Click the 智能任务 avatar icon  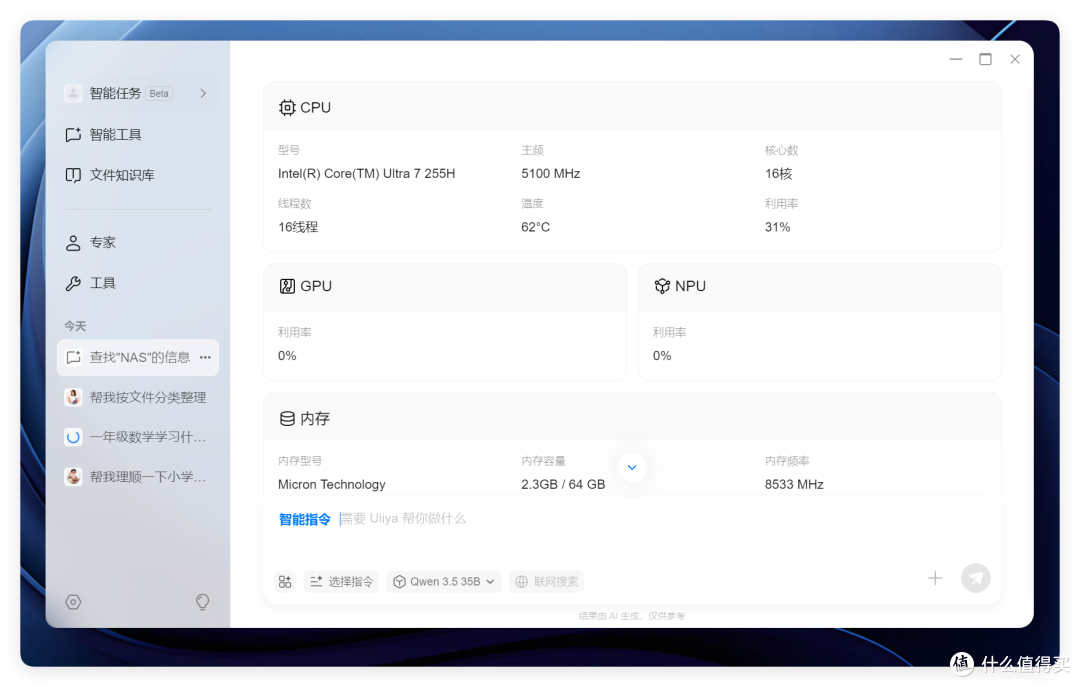click(x=73, y=94)
